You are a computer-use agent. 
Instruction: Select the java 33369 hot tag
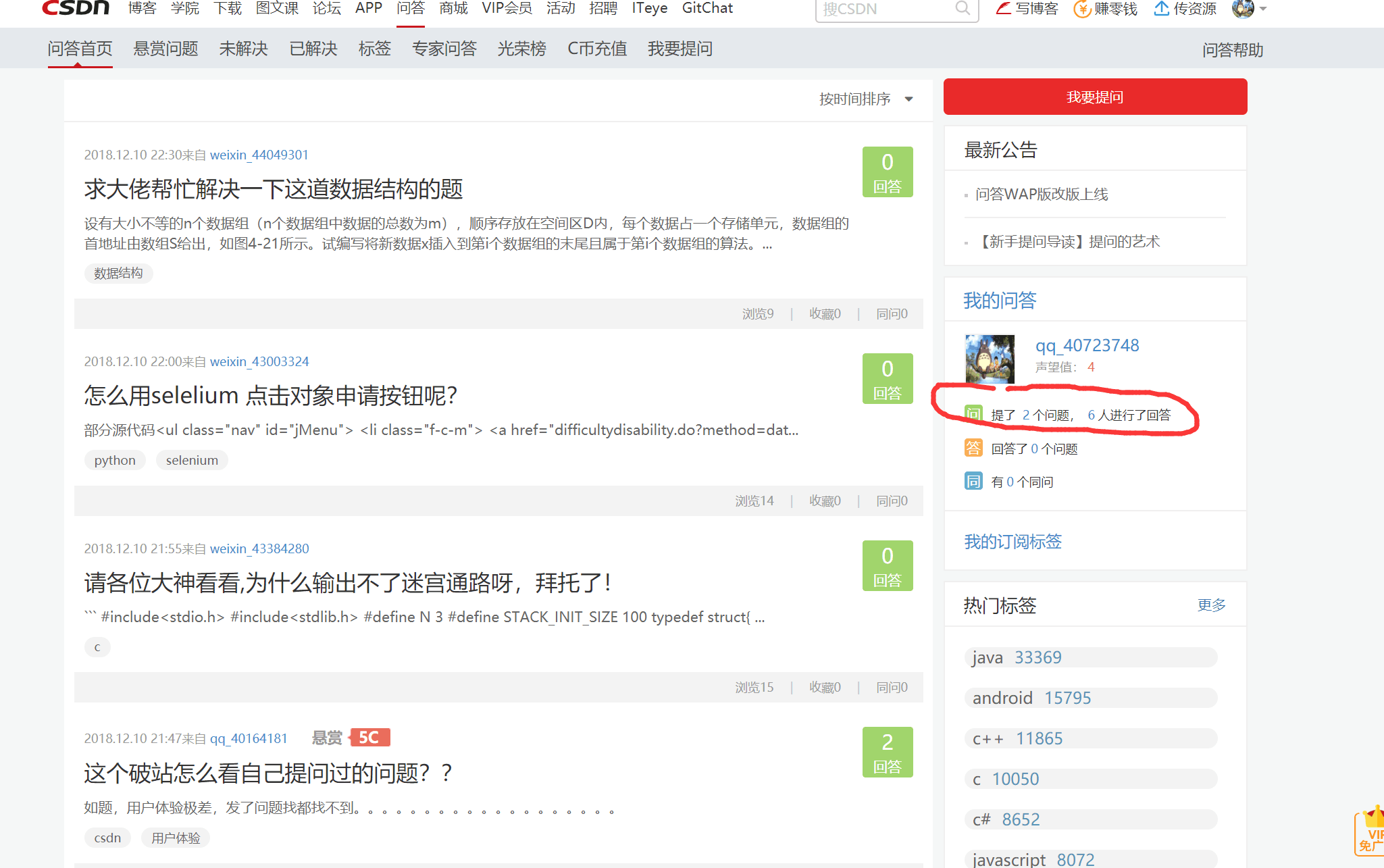[1091, 657]
